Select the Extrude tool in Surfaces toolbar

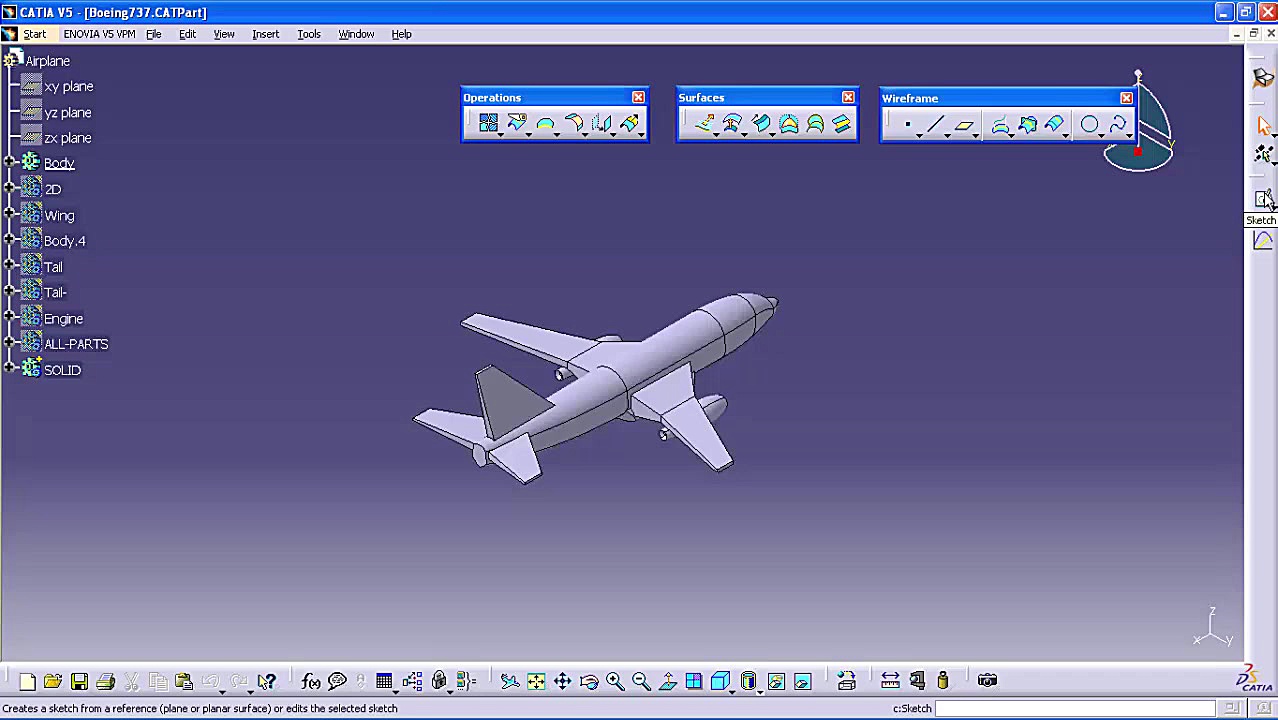(705, 123)
